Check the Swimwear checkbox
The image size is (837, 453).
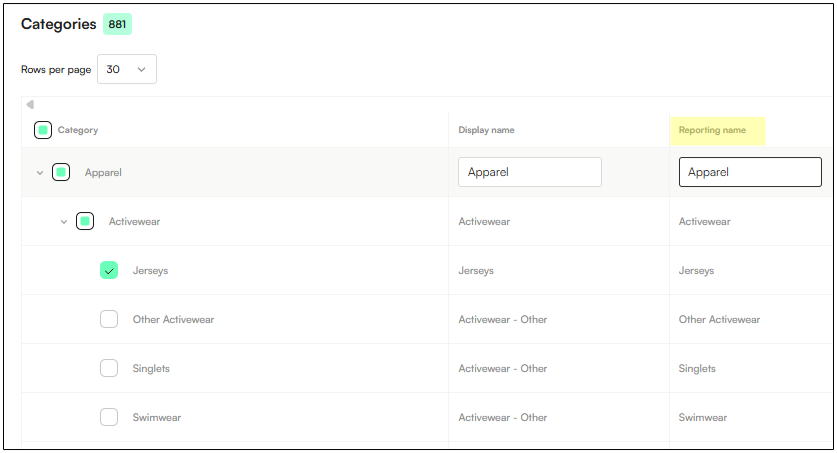[x=109, y=417]
